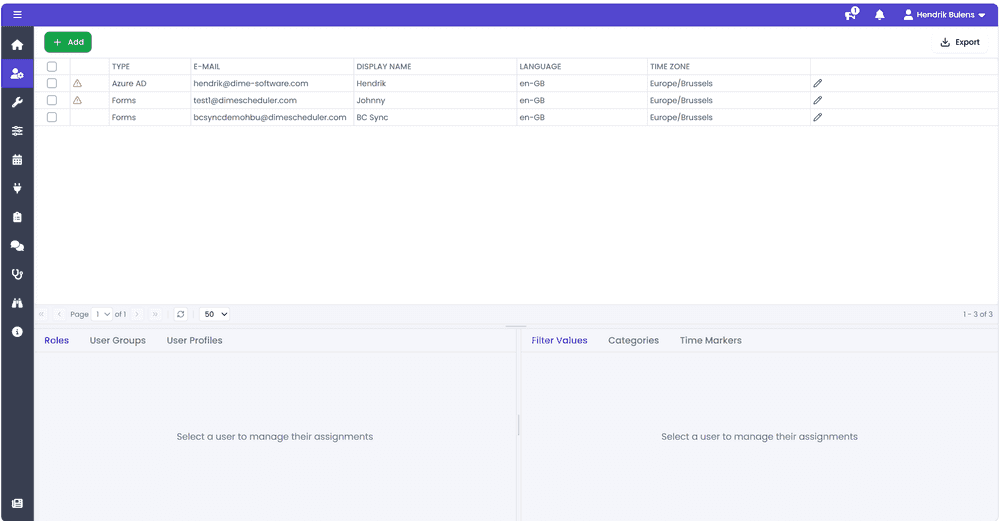Switch to the Categories tab
Screen dimensions: 1000x521
point(633,341)
